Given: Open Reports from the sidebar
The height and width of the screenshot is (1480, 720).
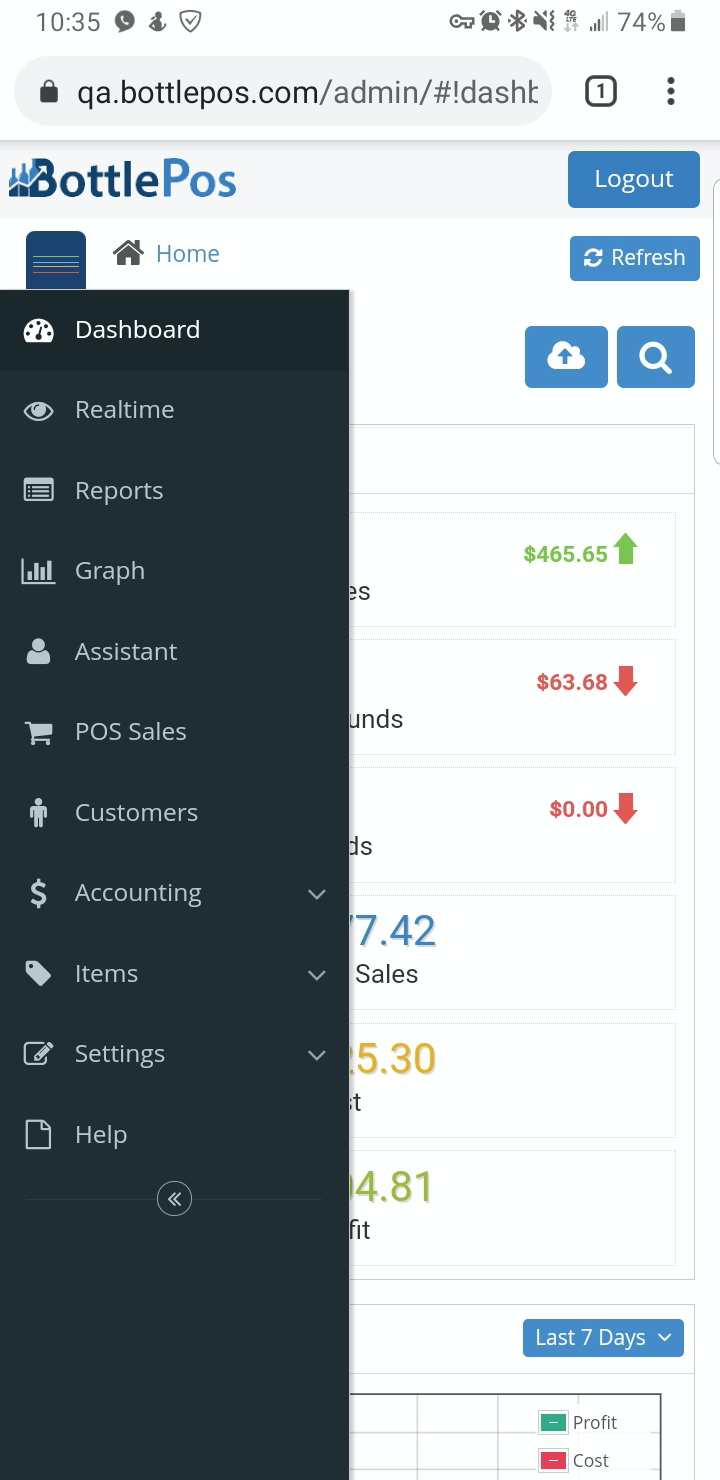Looking at the screenshot, I should tap(119, 491).
